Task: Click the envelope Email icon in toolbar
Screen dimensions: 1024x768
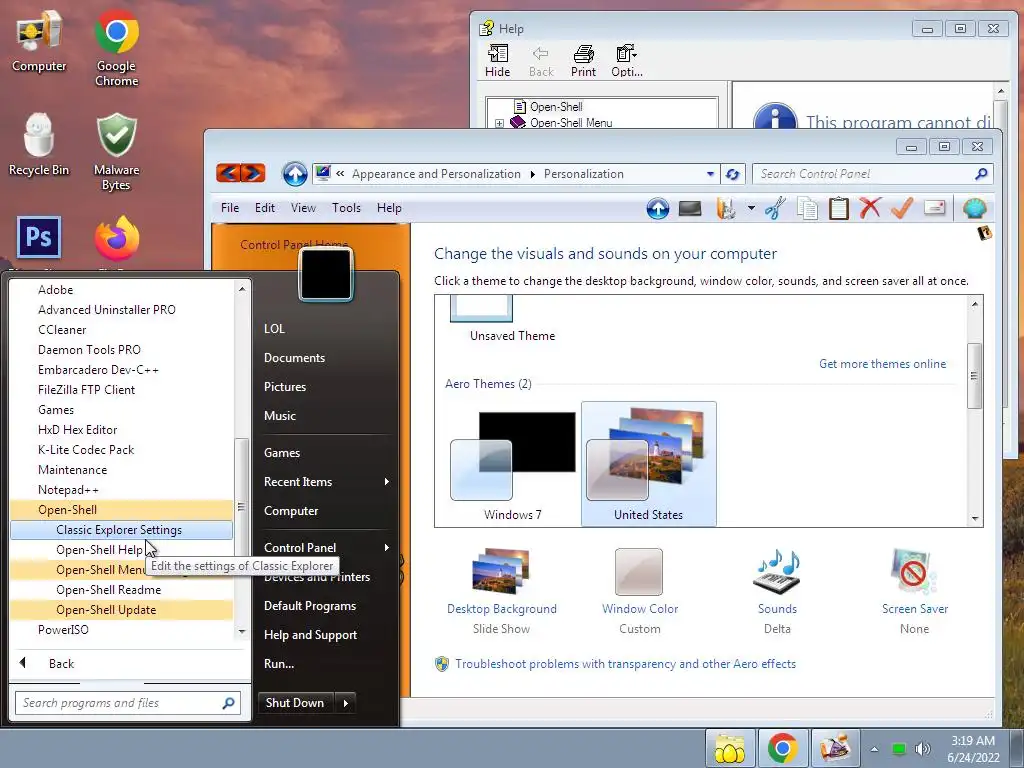Action: (935, 209)
